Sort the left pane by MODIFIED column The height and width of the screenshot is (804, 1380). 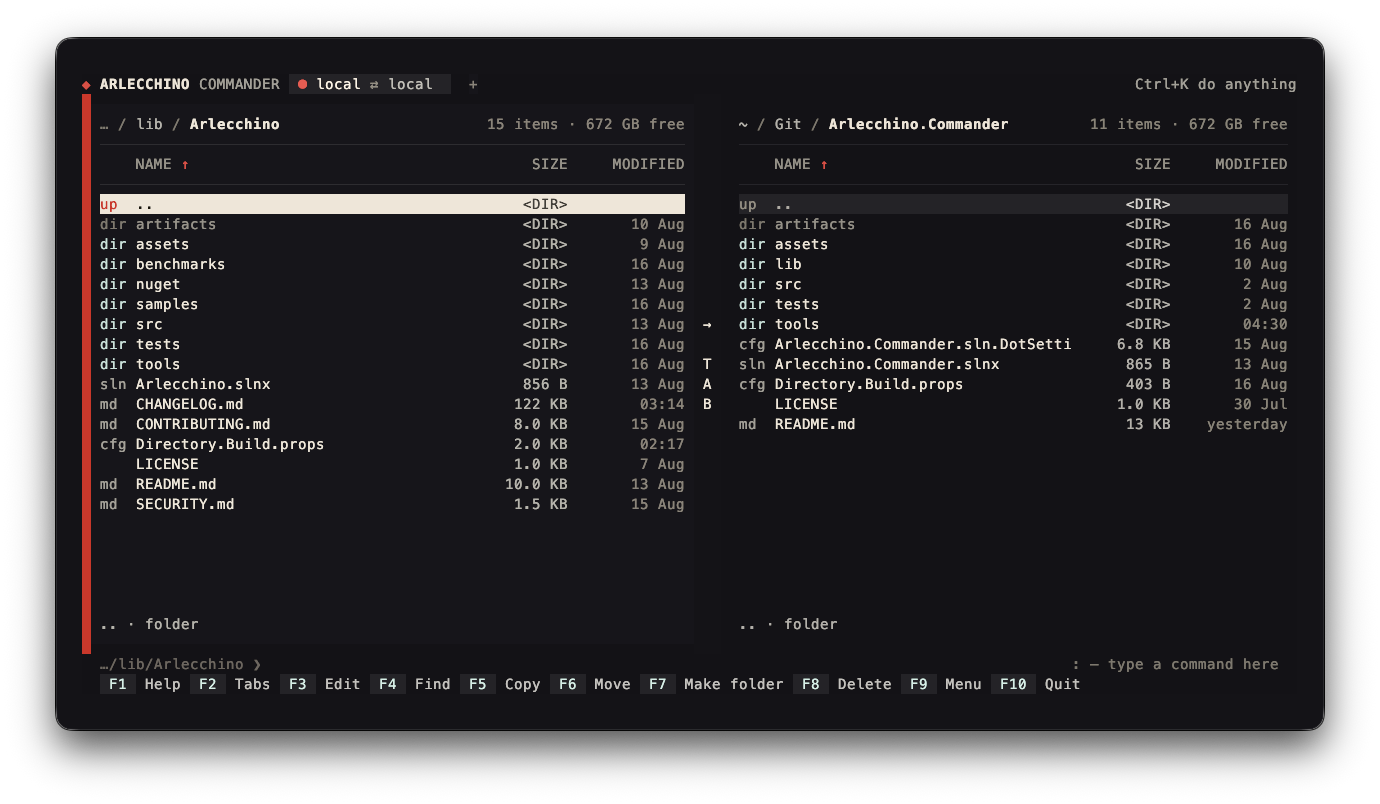click(648, 164)
